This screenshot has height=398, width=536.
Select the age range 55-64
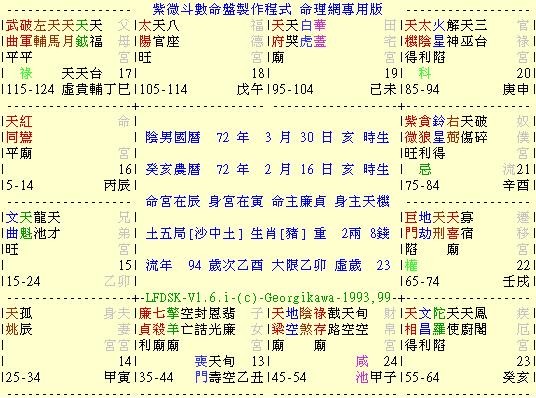click(423, 377)
